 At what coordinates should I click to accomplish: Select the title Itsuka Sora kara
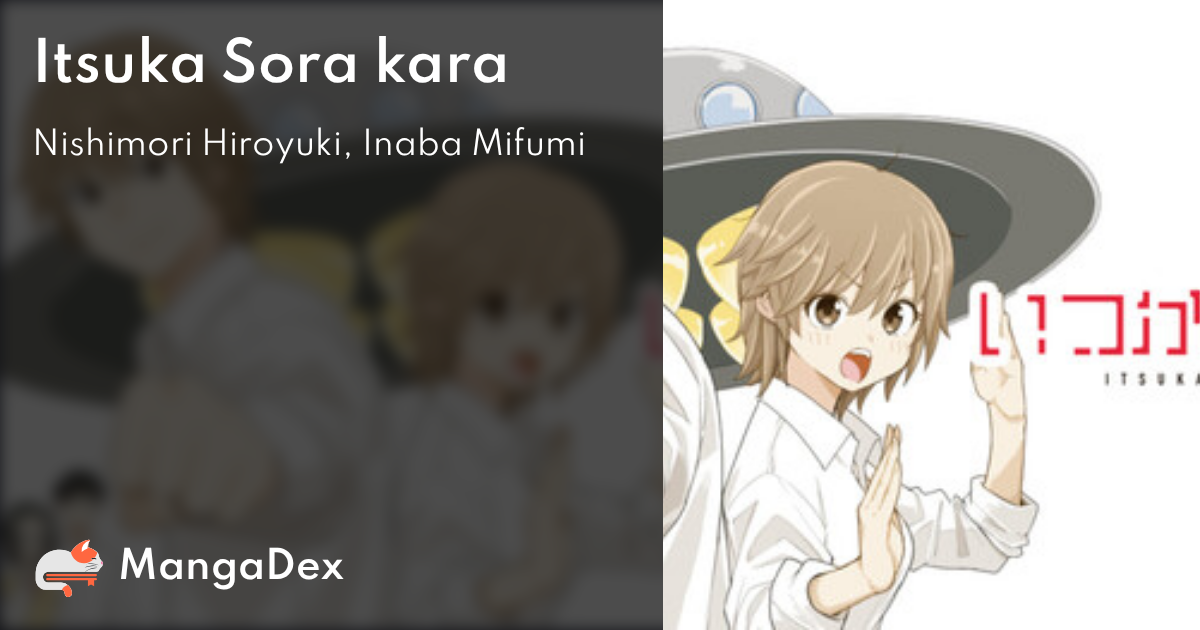point(271,64)
